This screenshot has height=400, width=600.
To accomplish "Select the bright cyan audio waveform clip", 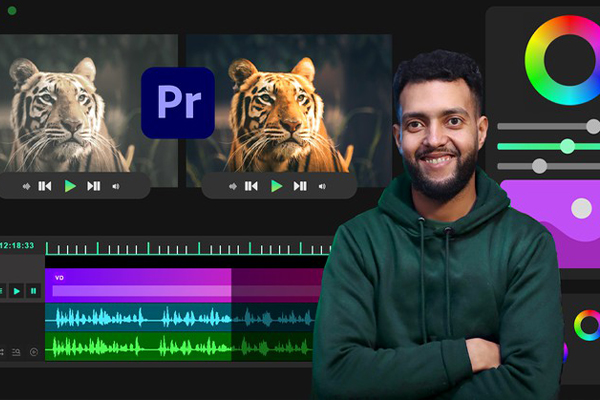I will [138, 317].
